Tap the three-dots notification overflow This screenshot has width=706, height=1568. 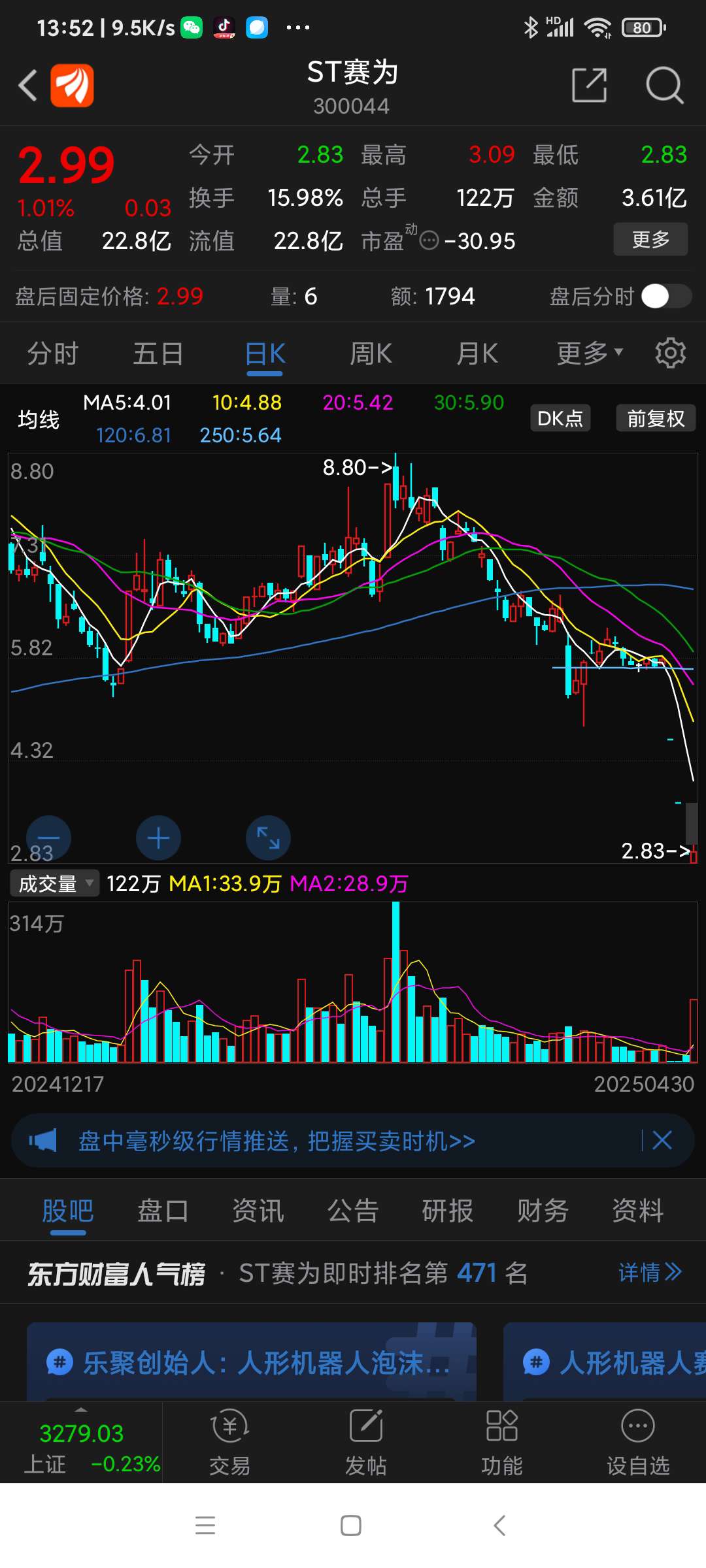coord(298,27)
